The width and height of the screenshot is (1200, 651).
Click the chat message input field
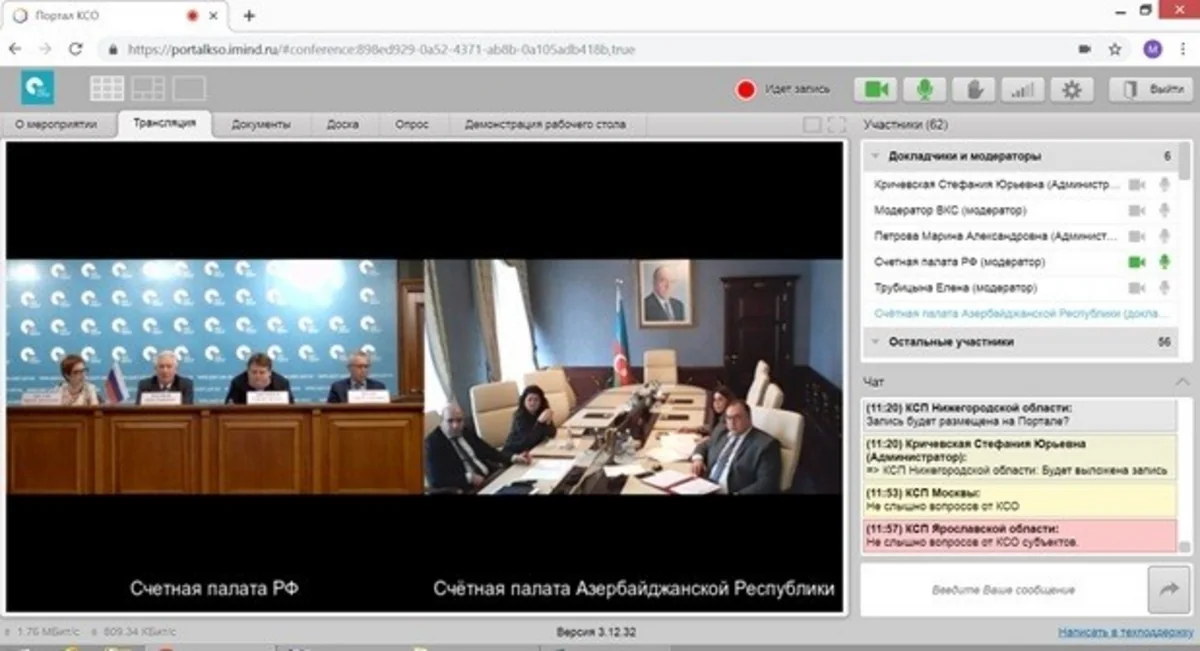pyautogui.click(x=1003, y=590)
